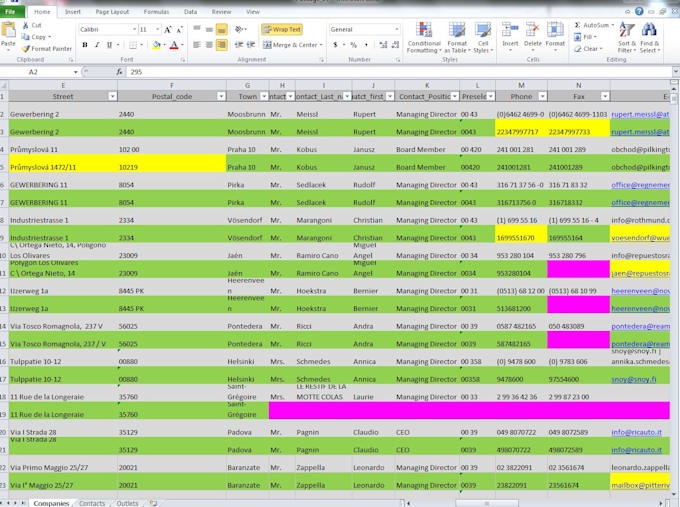
Task: Open rupert.meissl email link in row 2
Action: [x=640, y=114]
